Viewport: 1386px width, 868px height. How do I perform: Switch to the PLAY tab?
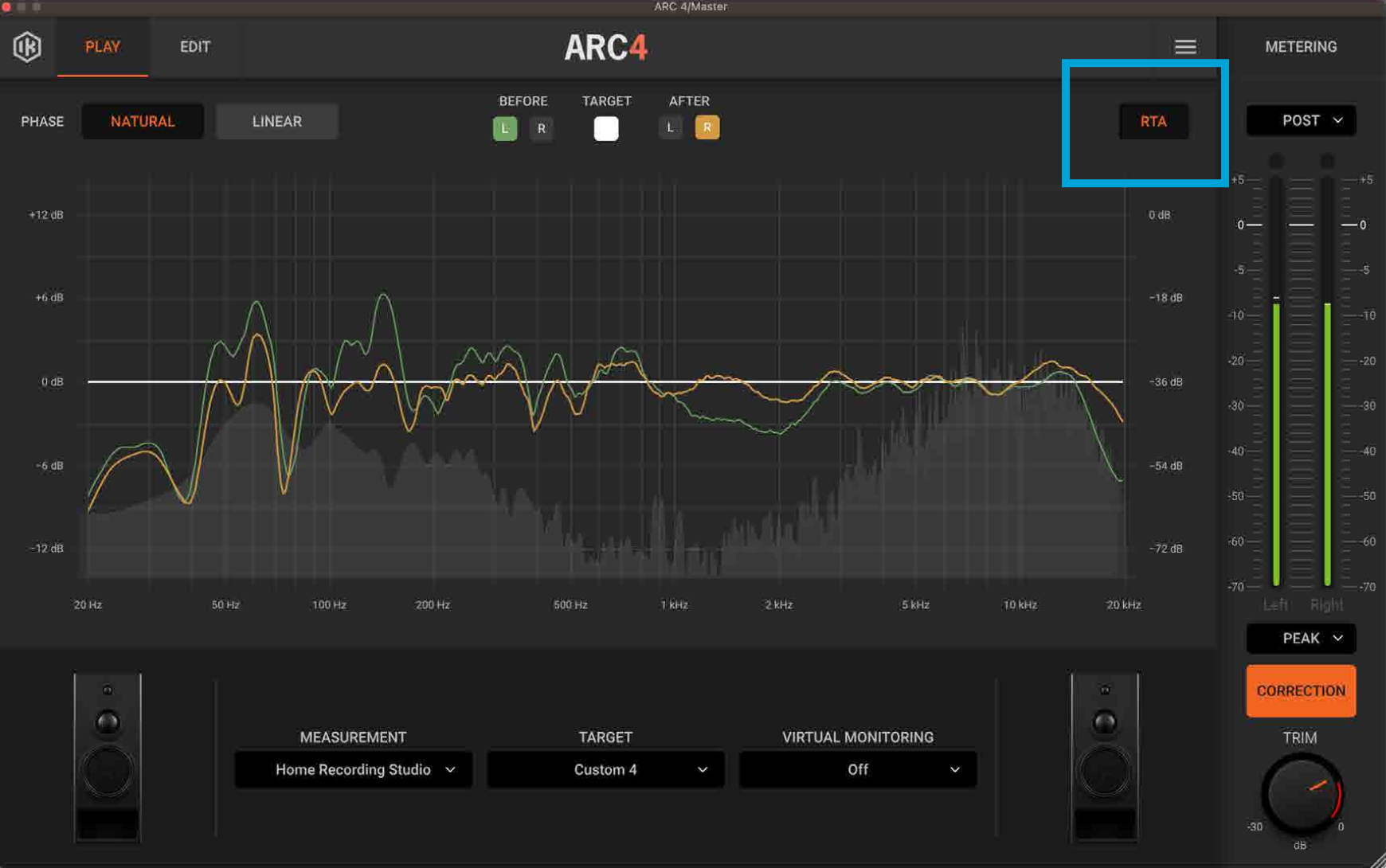click(x=103, y=47)
